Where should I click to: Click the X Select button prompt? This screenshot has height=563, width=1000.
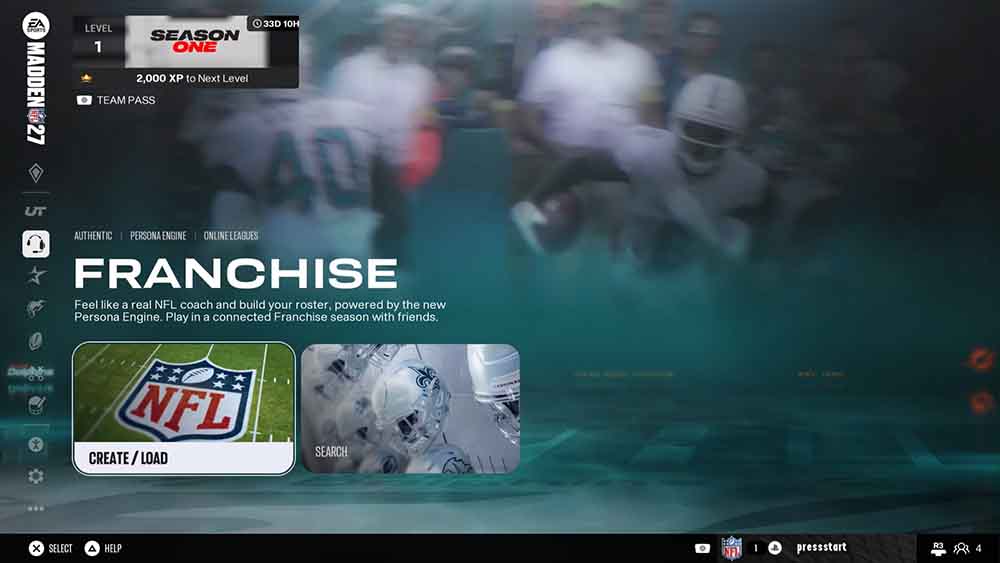[x=36, y=548]
